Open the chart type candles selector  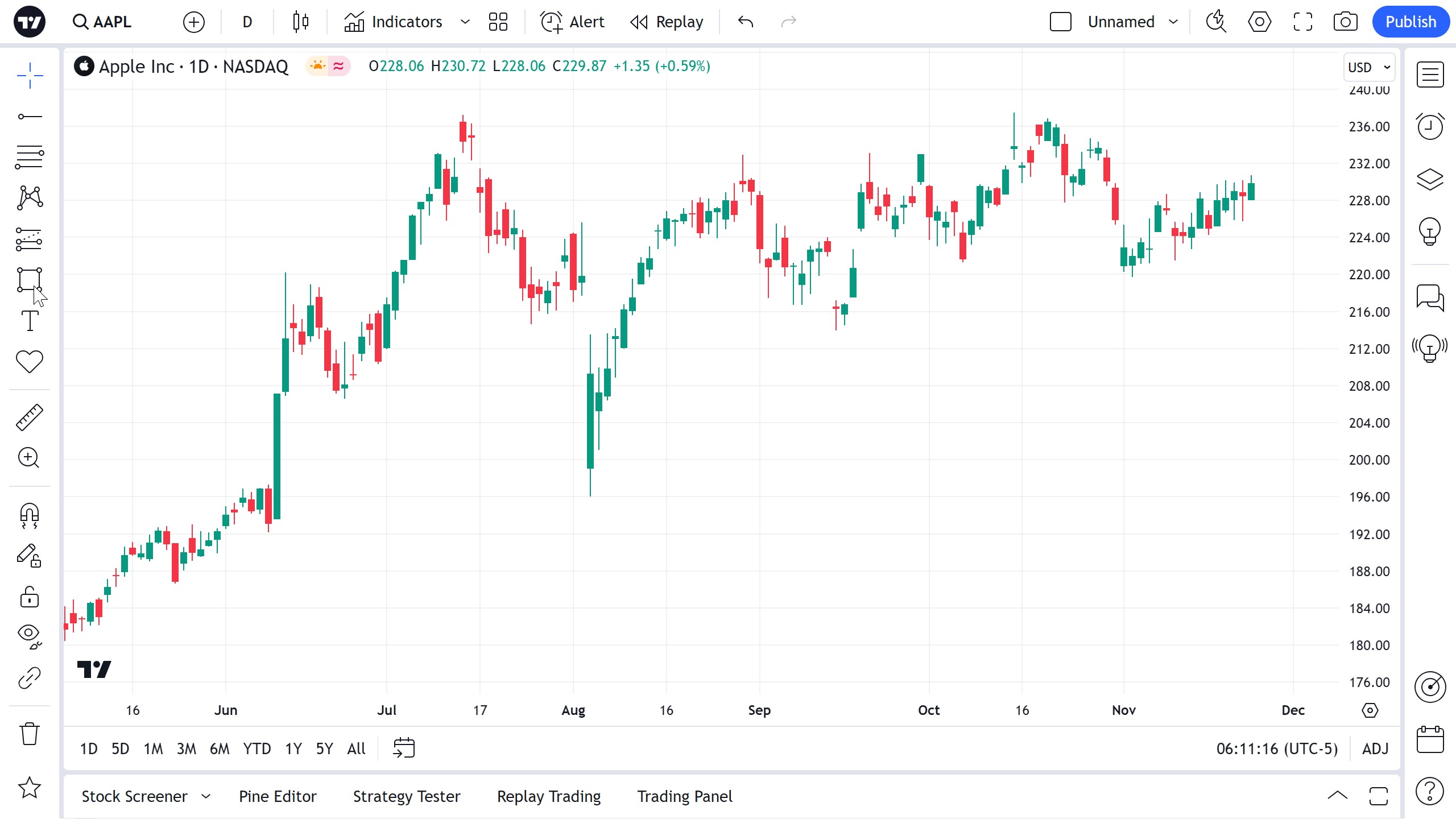pos(301,22)
